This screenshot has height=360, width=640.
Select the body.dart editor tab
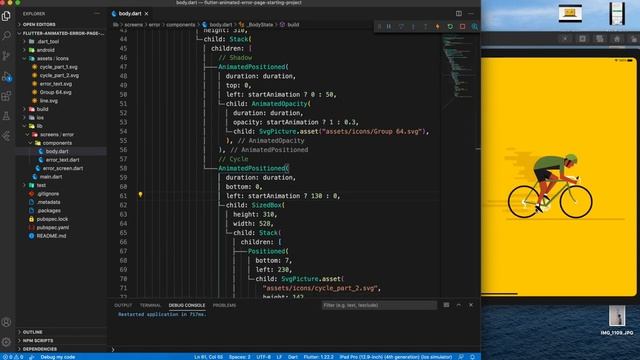coord(130,13)
